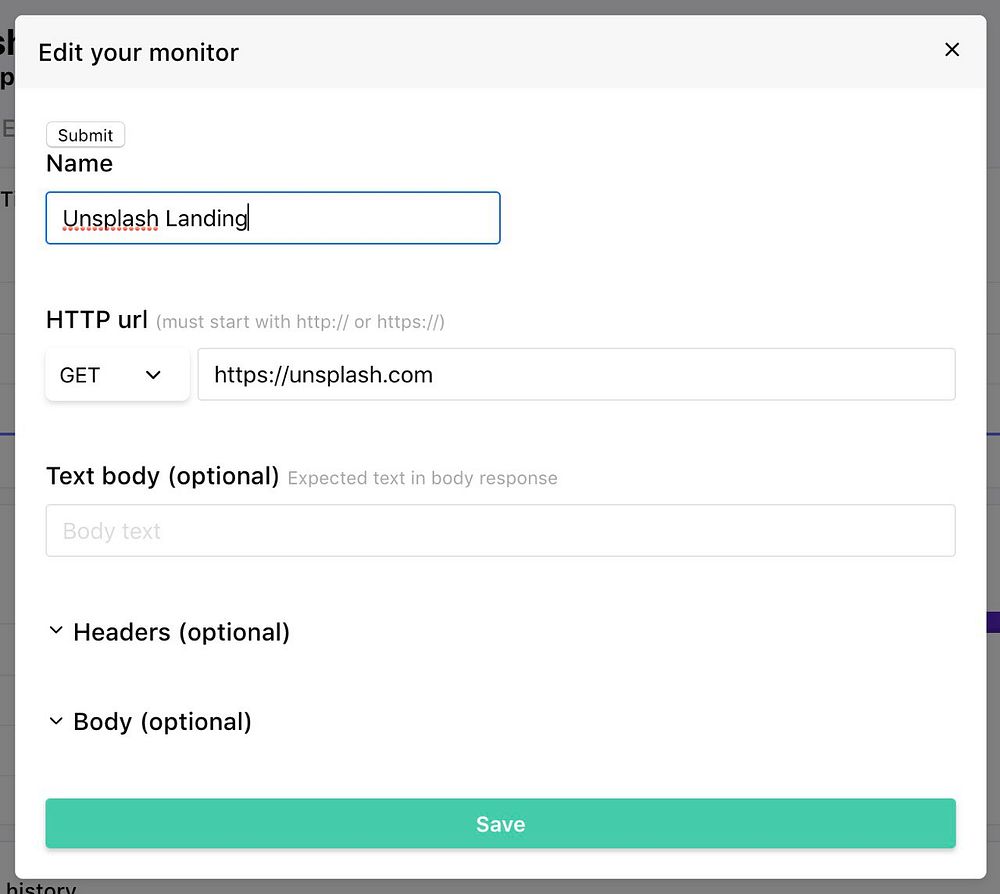Close the Edit your monitor dialog
The width and height of the screenshot is (1000, 894).
coord(952,50)
